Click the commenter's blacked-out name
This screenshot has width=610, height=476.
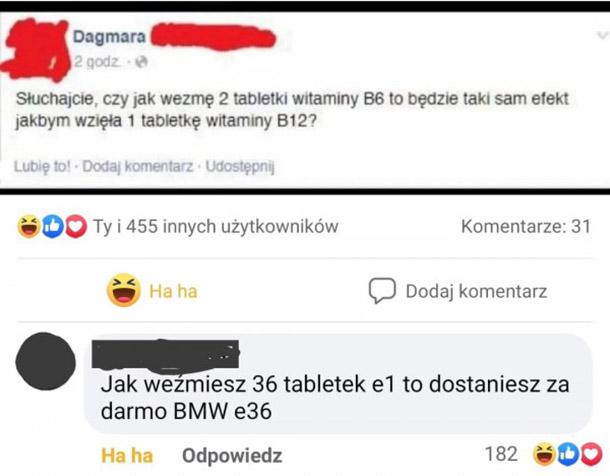[165, 354]
